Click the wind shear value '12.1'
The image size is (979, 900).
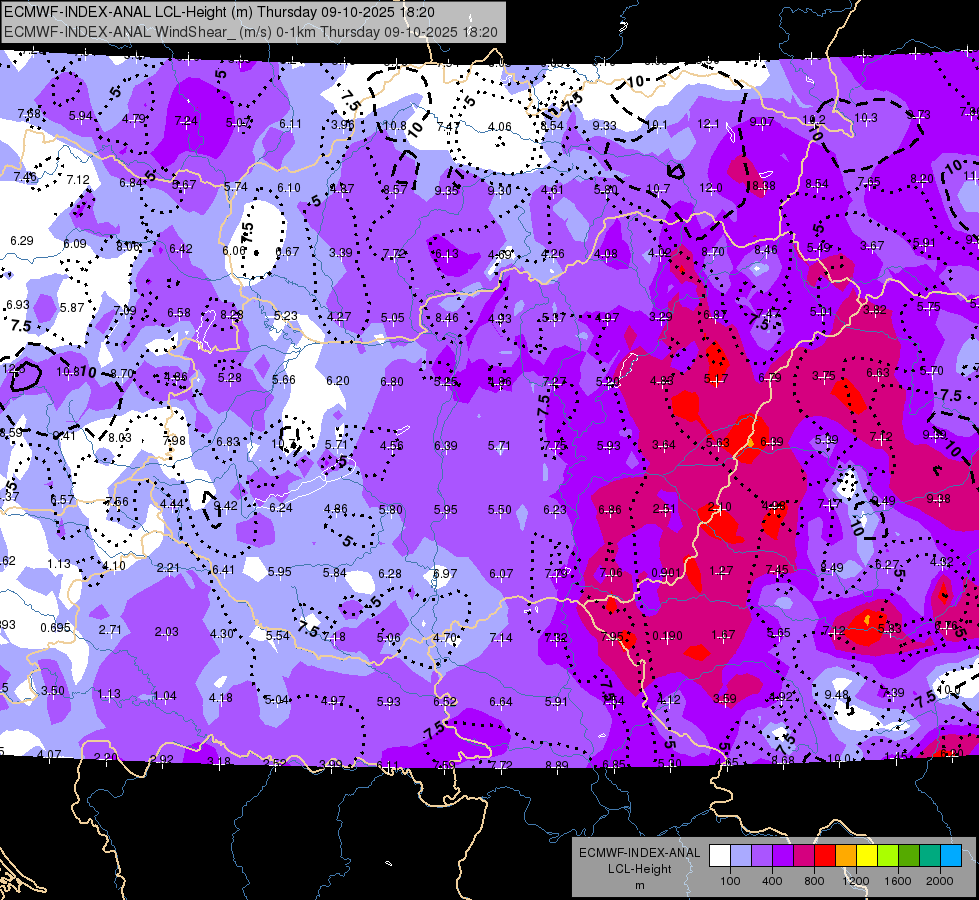[708, 124]
